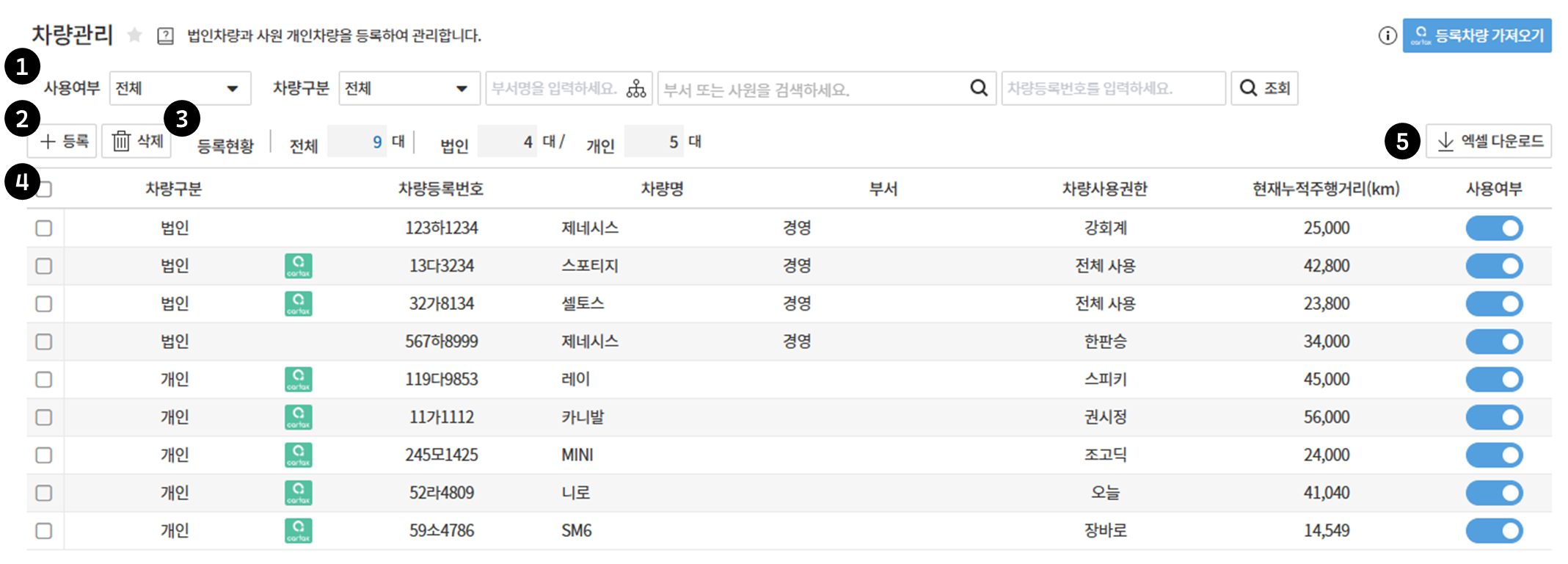The image size is (1568, 564).
Task: Click the info circle icon
Action: tap(1387, 35)
